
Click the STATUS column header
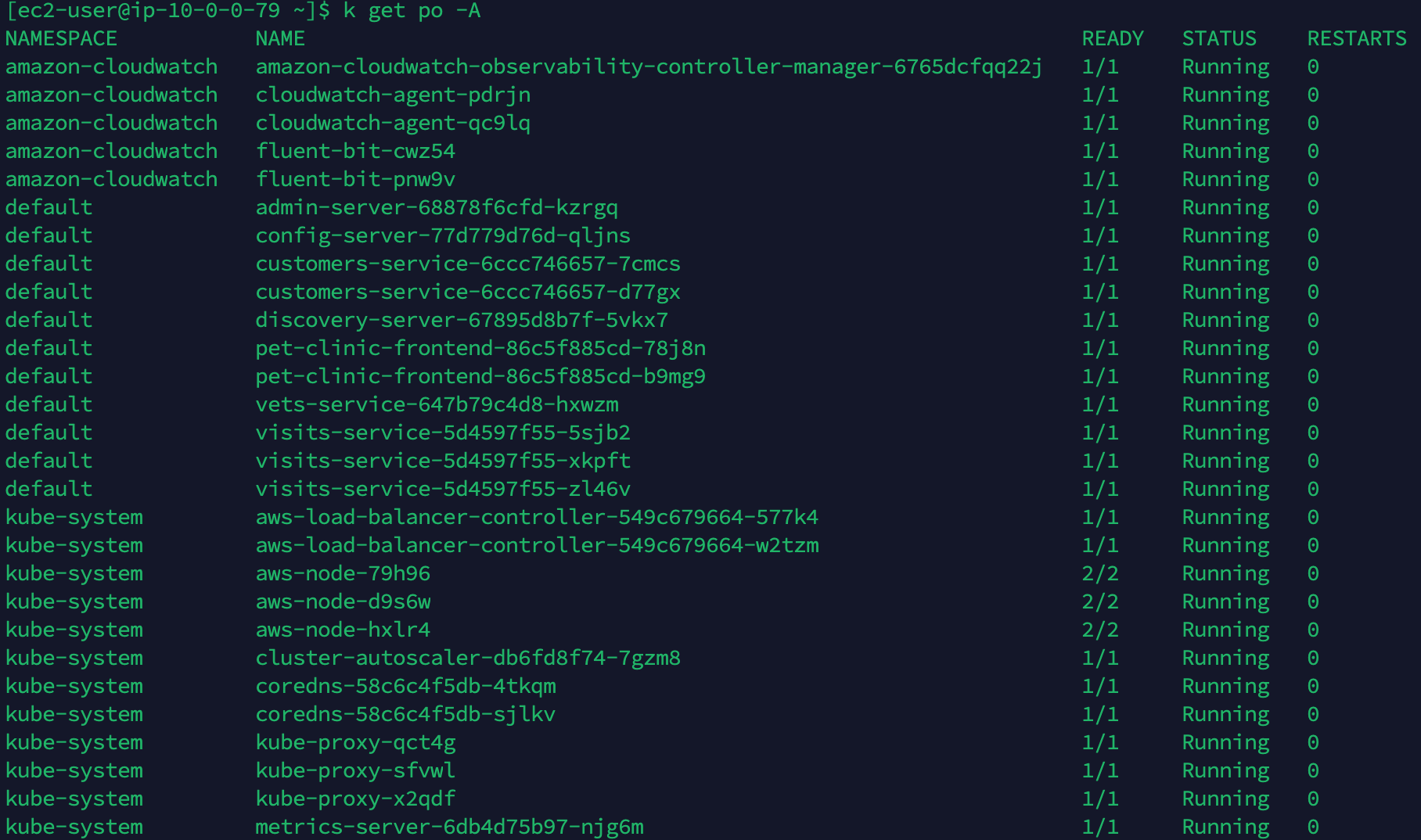[x=1219, y=38]
